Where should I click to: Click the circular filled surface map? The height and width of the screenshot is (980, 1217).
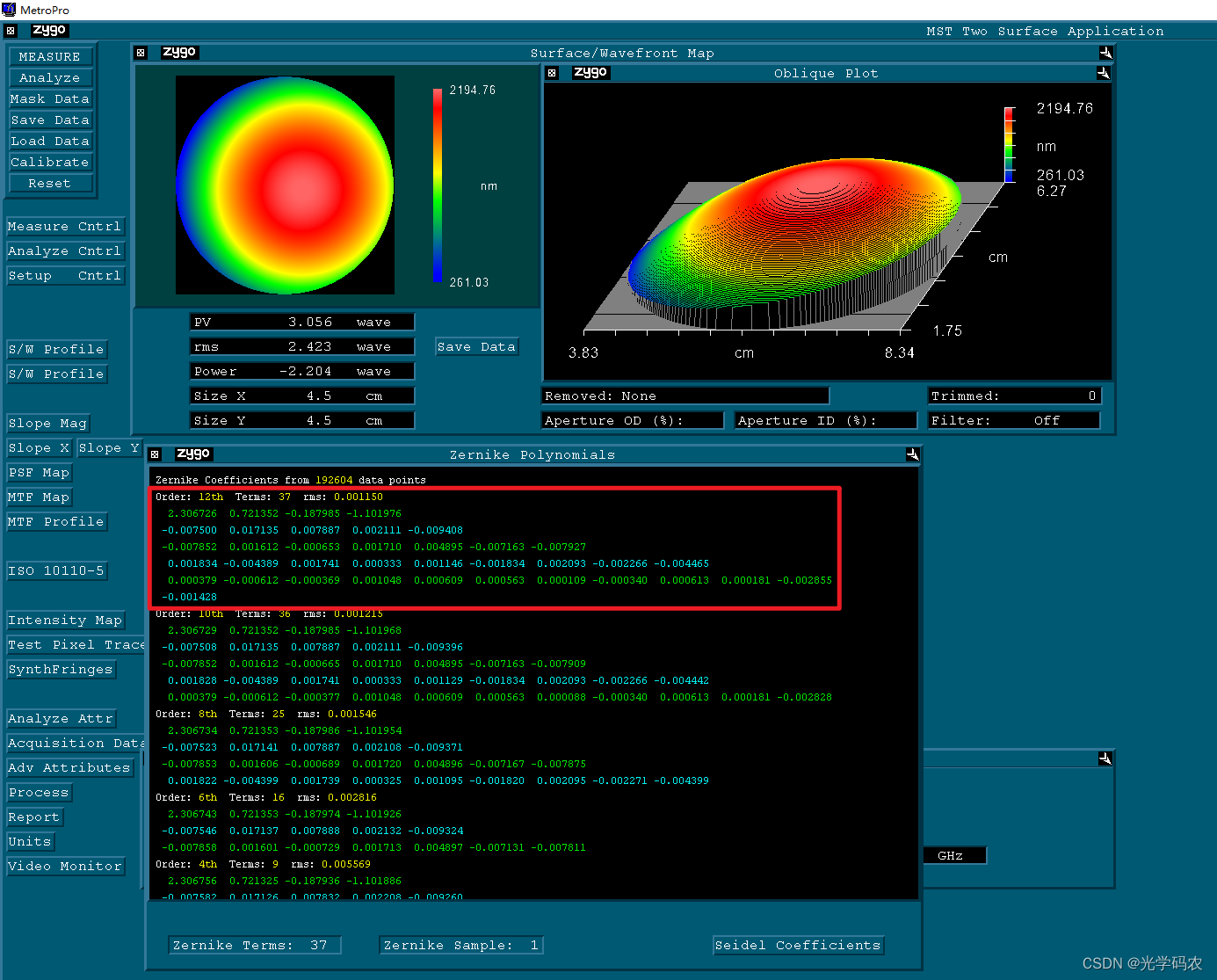285,185
